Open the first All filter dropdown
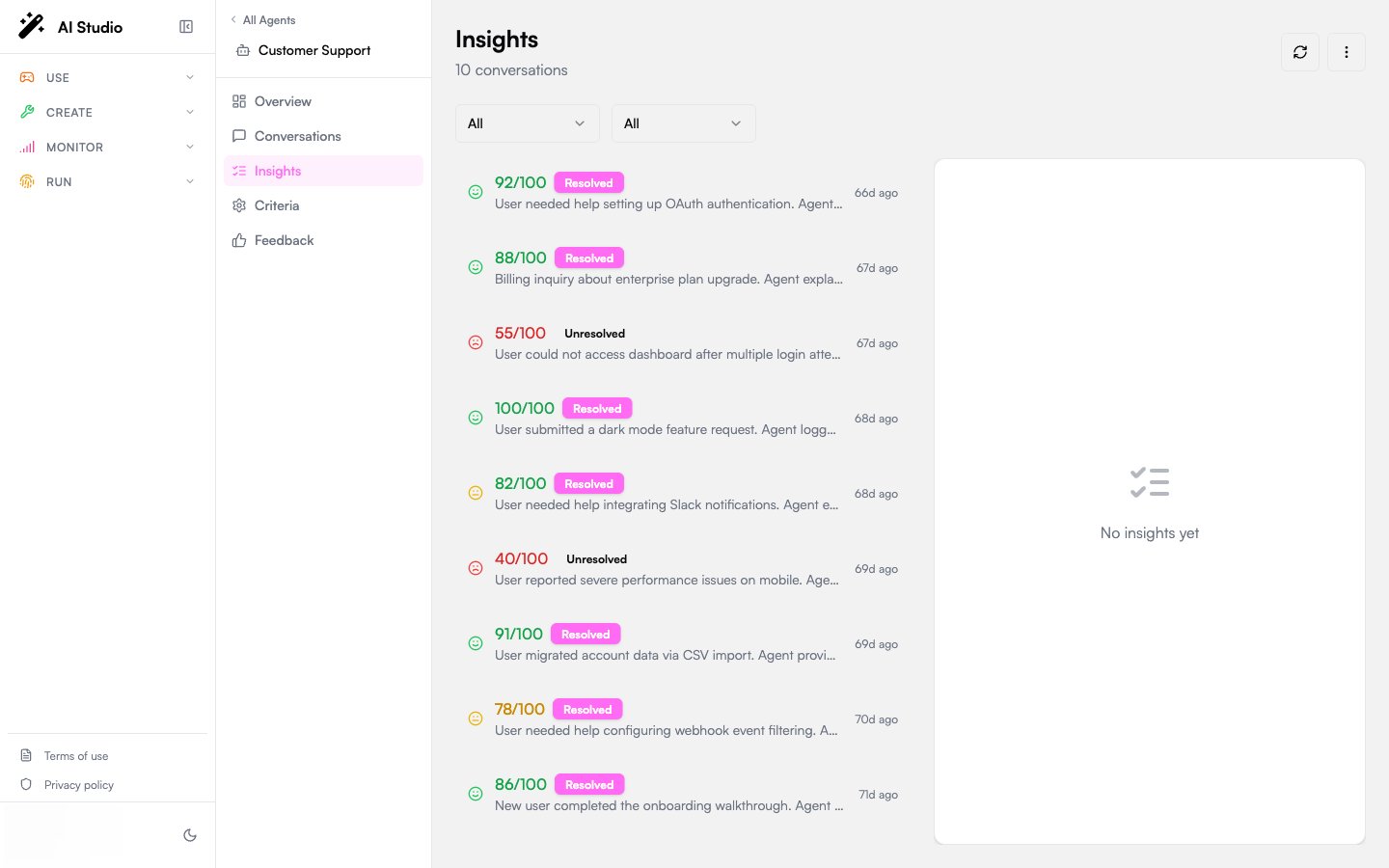The height and width of the screenshot is (868, 1389). (x=528, y=123)
